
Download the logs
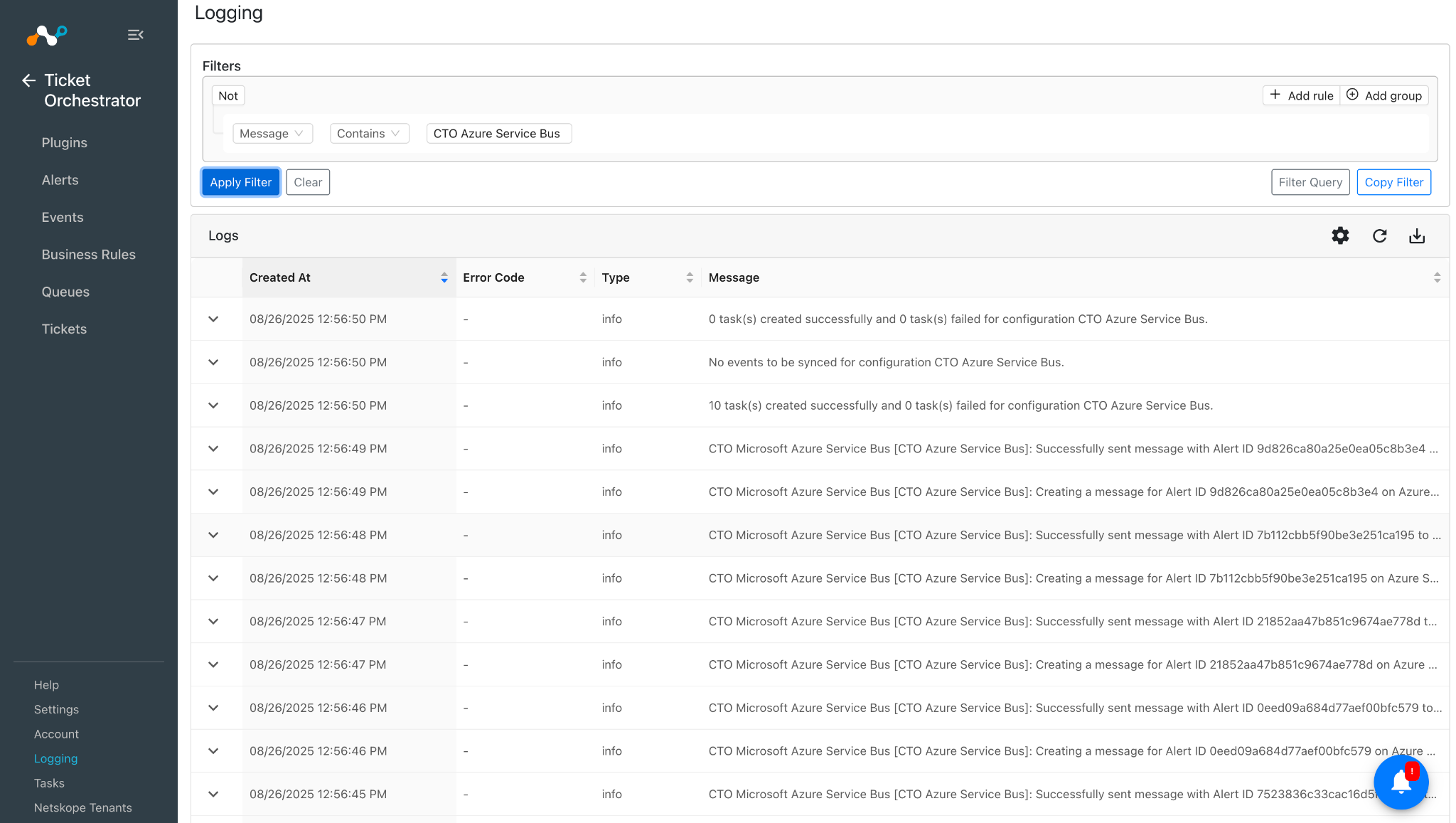tap(1417, 236)
